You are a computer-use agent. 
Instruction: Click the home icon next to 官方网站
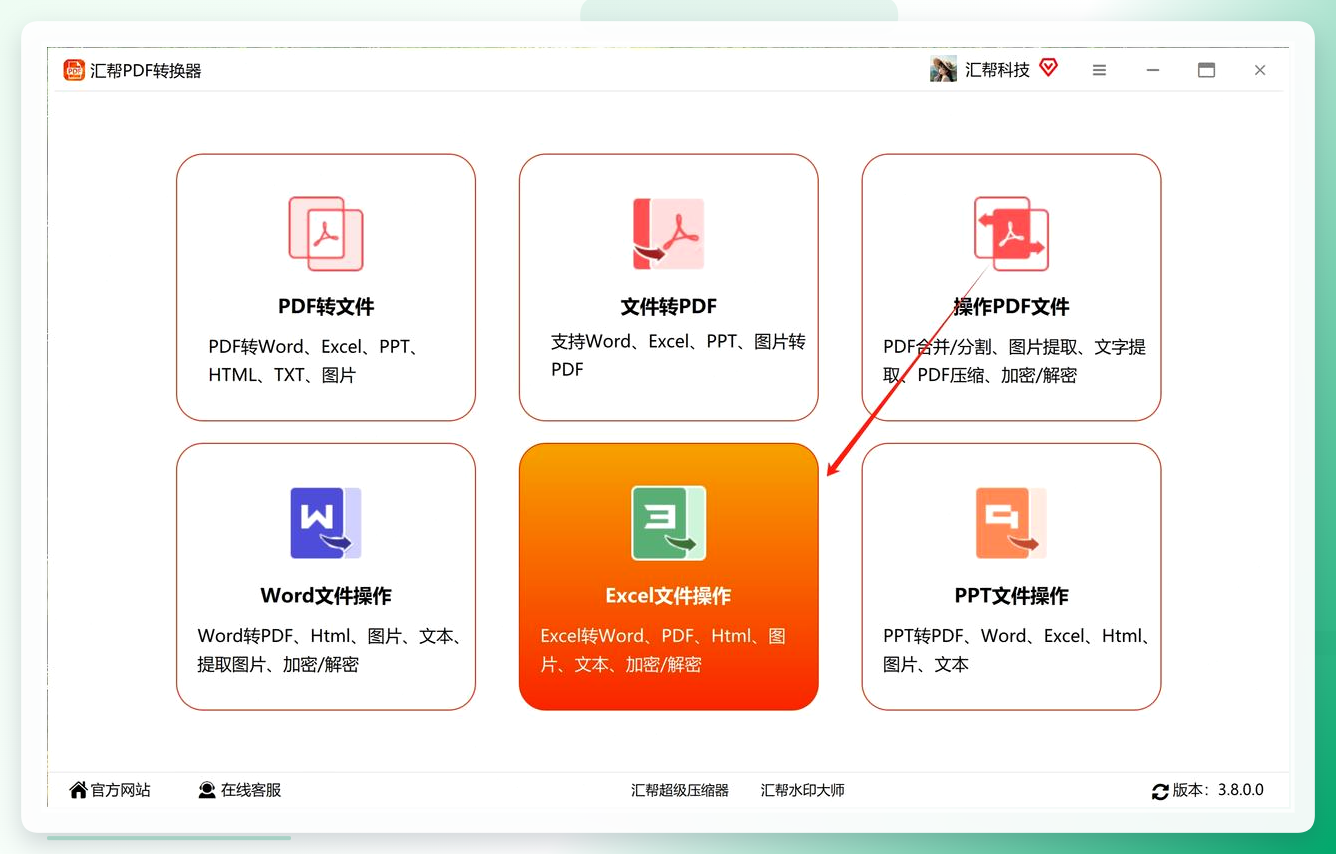click(78, 790)
